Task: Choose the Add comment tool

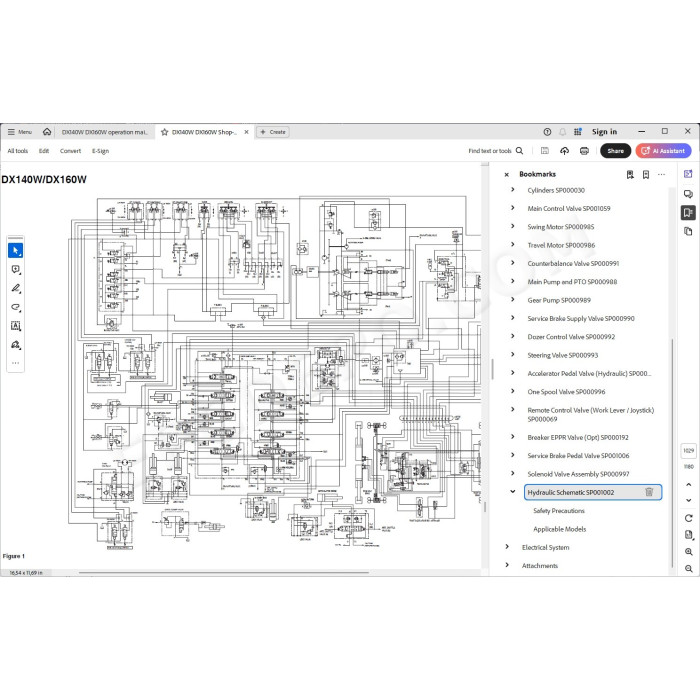Action: click(x=16, y=269)
